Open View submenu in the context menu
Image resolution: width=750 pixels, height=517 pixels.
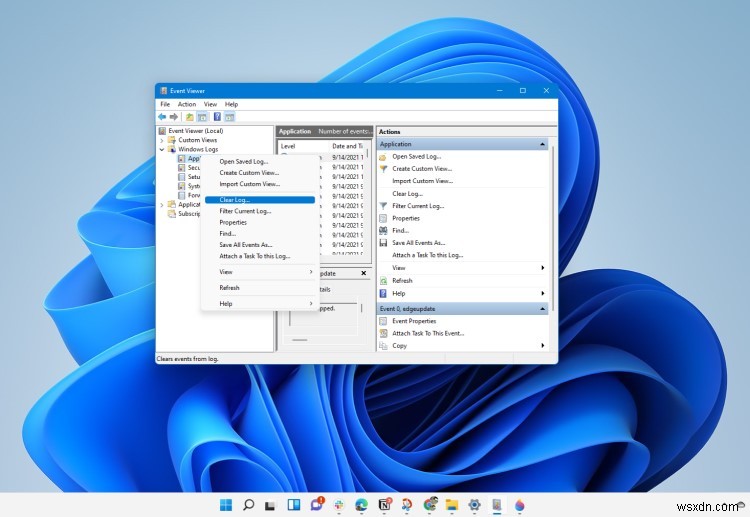(260, 272)
